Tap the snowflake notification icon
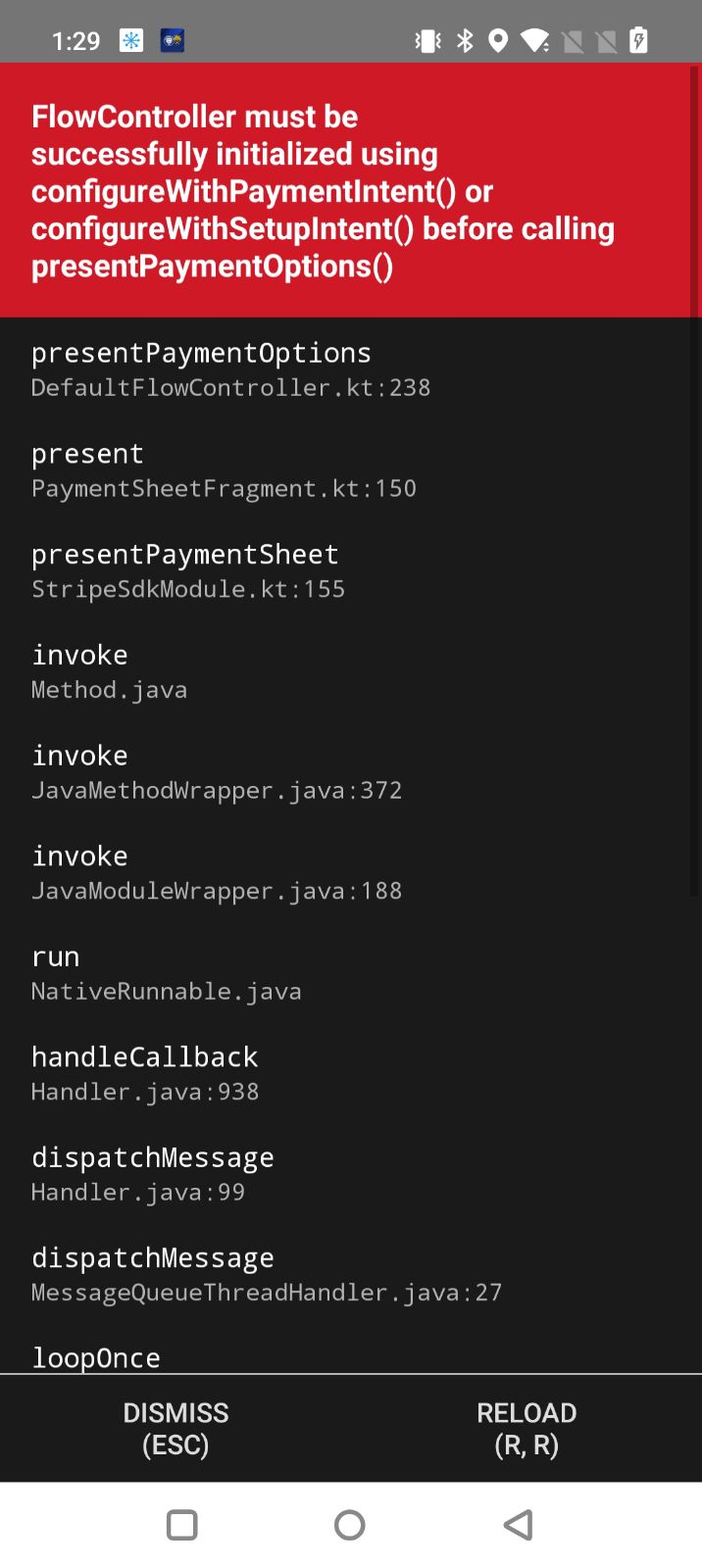702x1568 pixels. click(x=130, y=41)
